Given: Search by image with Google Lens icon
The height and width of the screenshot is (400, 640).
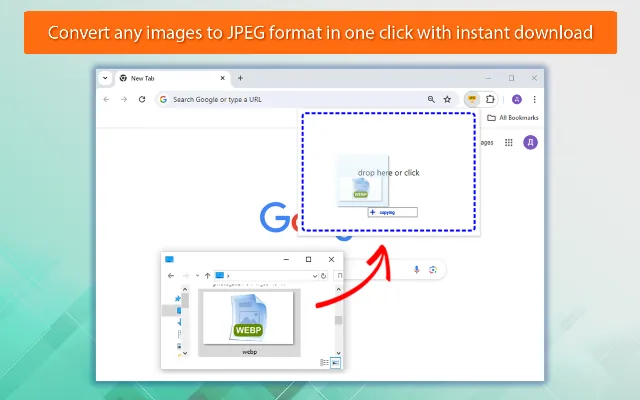Looking at the screenshot, I should 433,269.
